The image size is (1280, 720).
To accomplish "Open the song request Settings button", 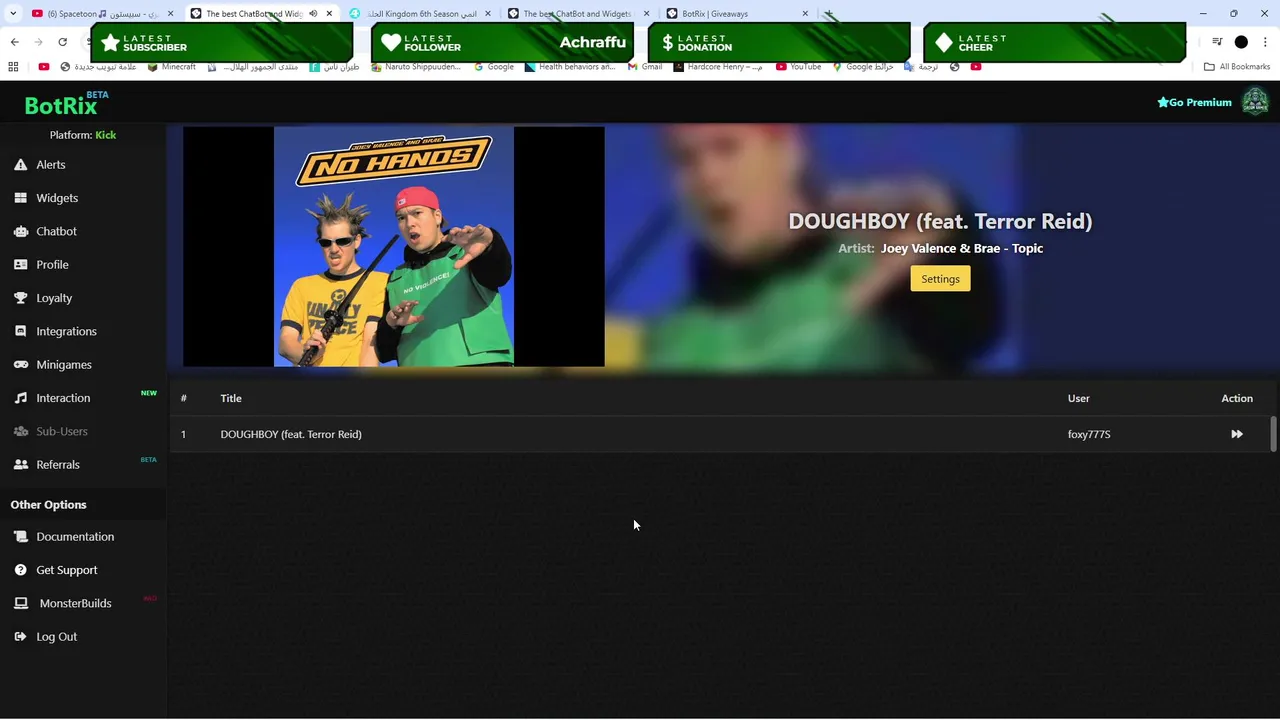I will (x=940, y=279).
